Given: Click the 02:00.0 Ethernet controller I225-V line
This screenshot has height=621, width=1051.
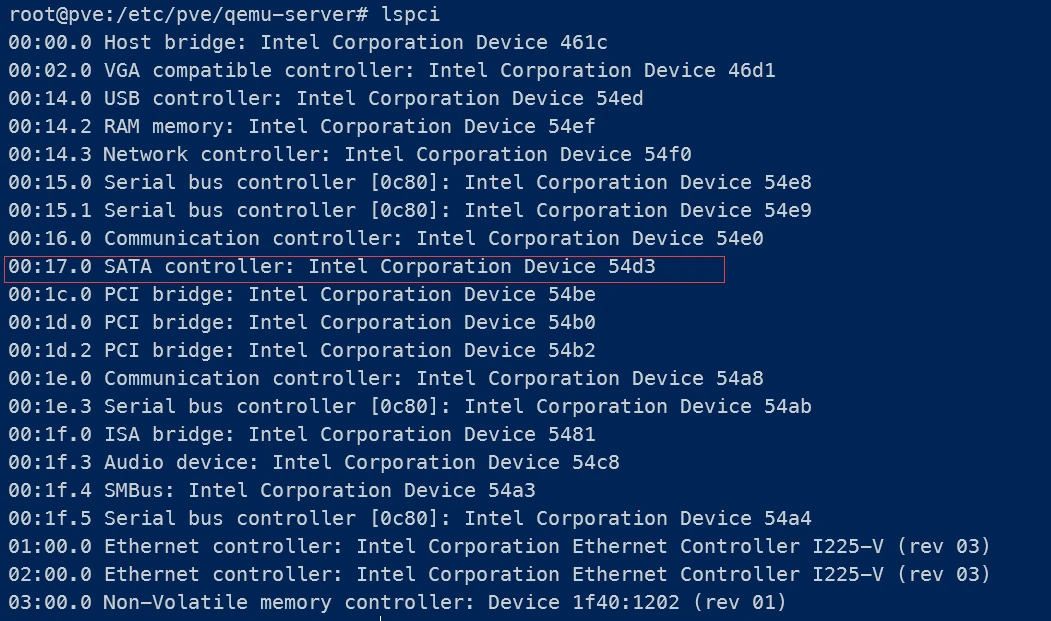Looking at the screenshot, I should tap(499, 575).
